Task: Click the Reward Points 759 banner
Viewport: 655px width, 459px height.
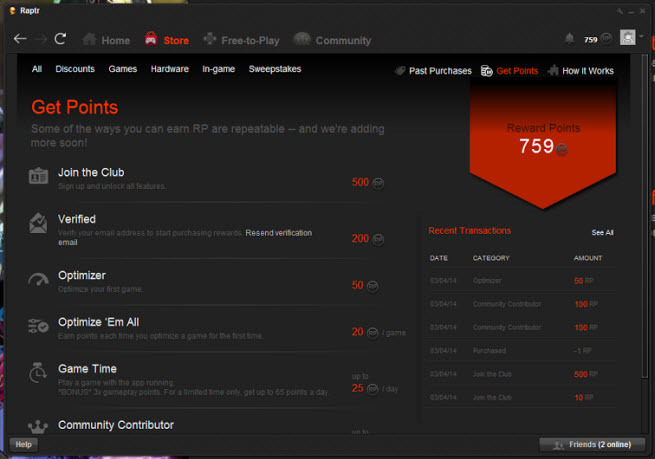Action: (543, 141)
